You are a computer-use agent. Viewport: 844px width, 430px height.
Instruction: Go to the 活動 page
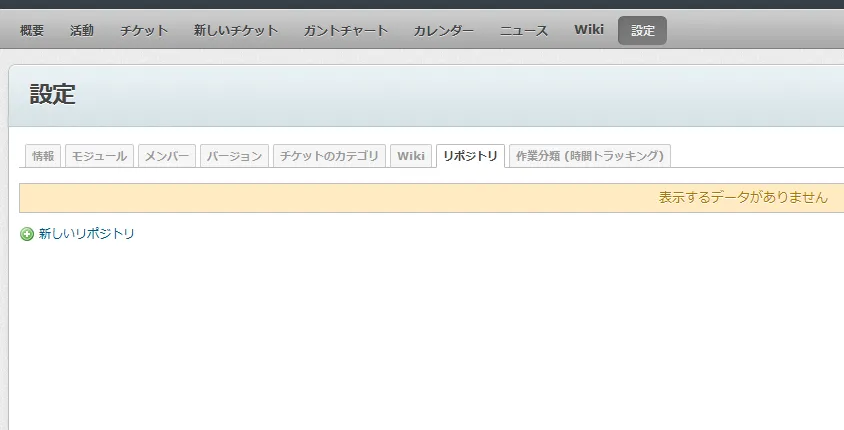click(81, 31)
